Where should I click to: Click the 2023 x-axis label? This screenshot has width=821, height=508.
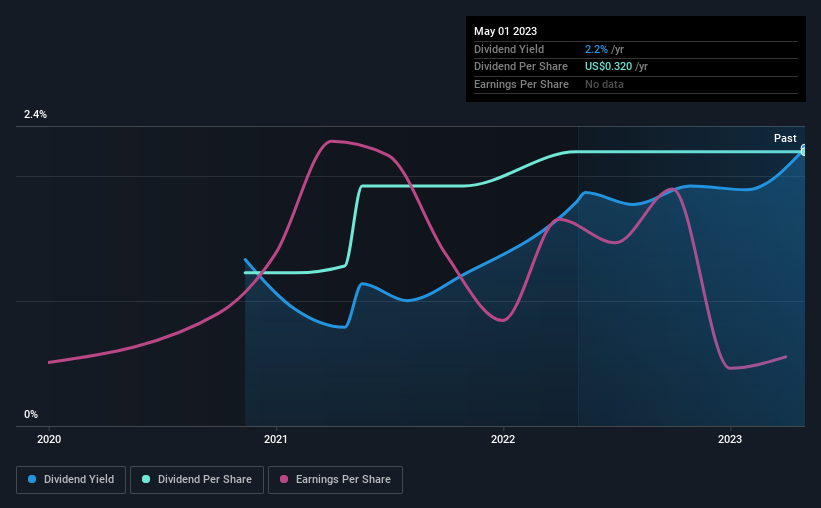click(x=730, y=439)
